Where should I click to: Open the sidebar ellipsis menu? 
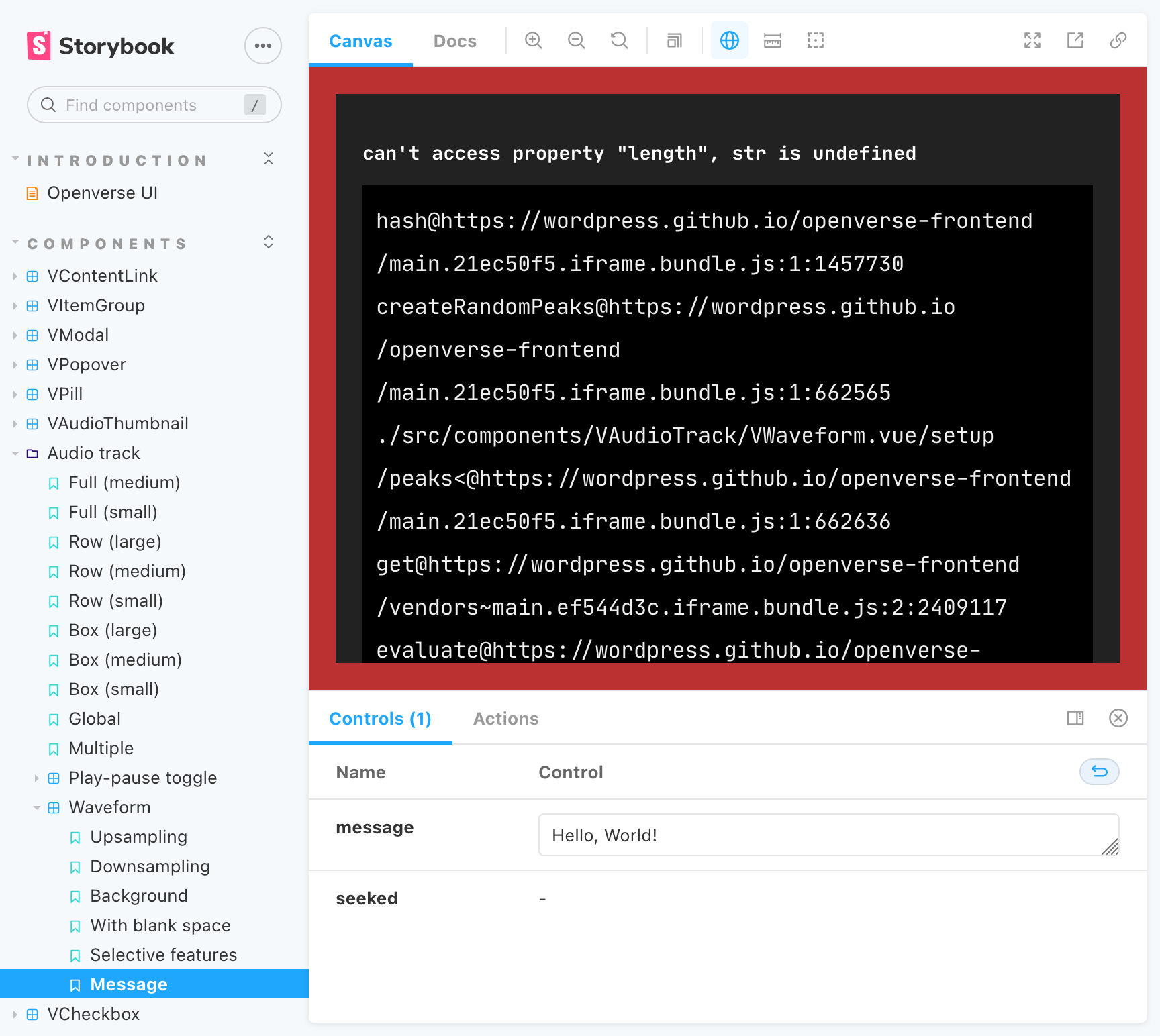point(263,46)
